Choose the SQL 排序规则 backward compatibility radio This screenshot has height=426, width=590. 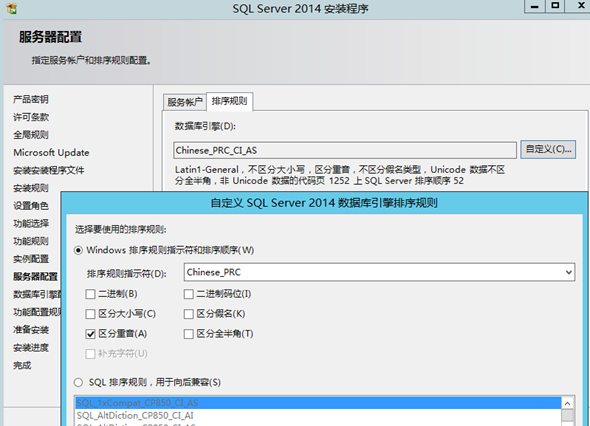(78, 382)
